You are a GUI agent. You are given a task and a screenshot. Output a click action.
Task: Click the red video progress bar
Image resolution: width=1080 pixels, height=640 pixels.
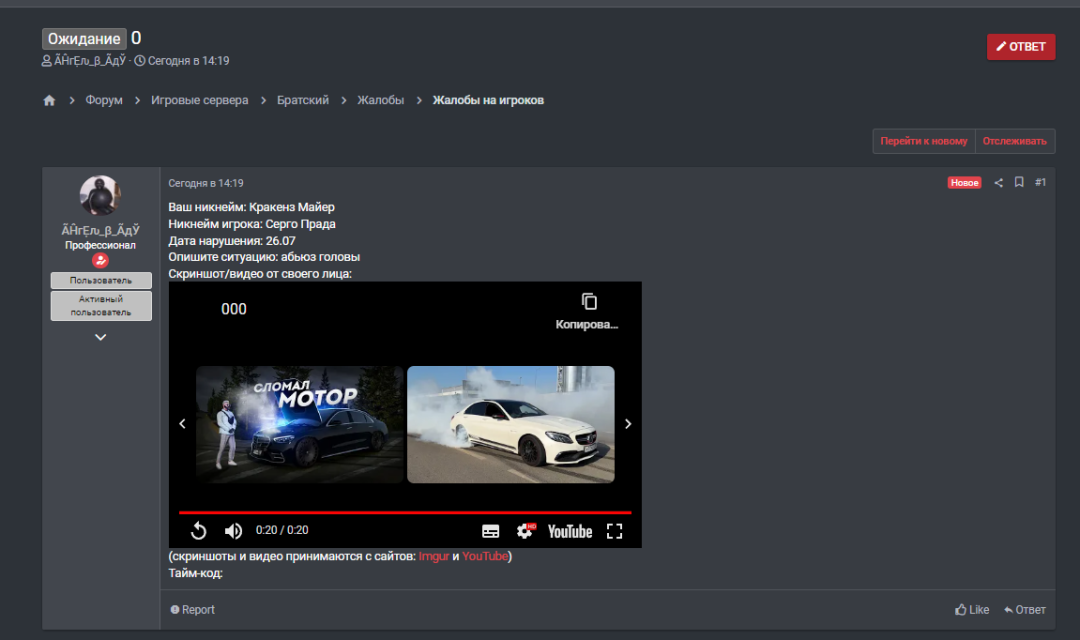tap(405, 513)
